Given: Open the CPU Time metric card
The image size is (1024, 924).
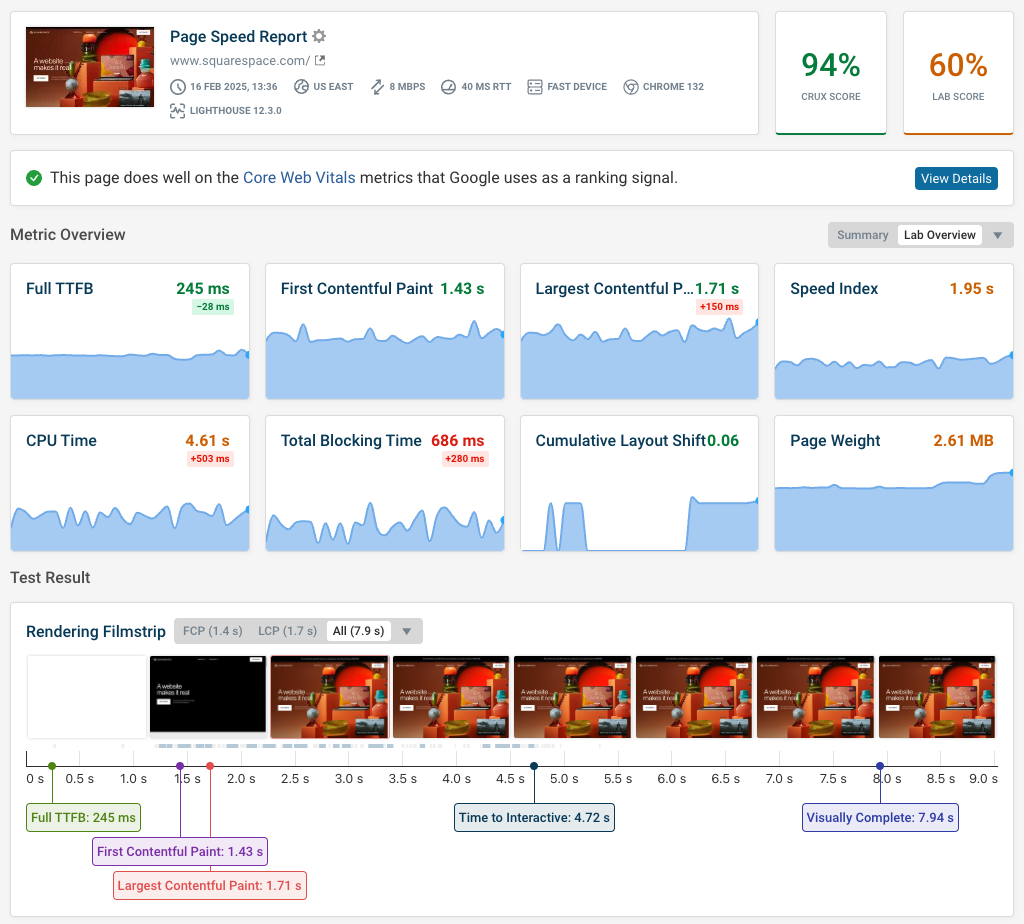Looking at the screenshot, I should tap(130, 483).
